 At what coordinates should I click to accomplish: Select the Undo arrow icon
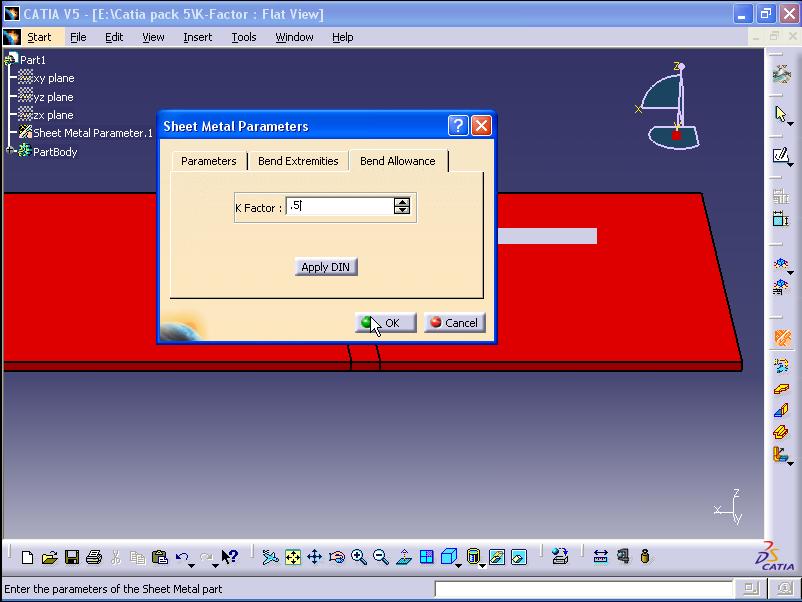183,557
